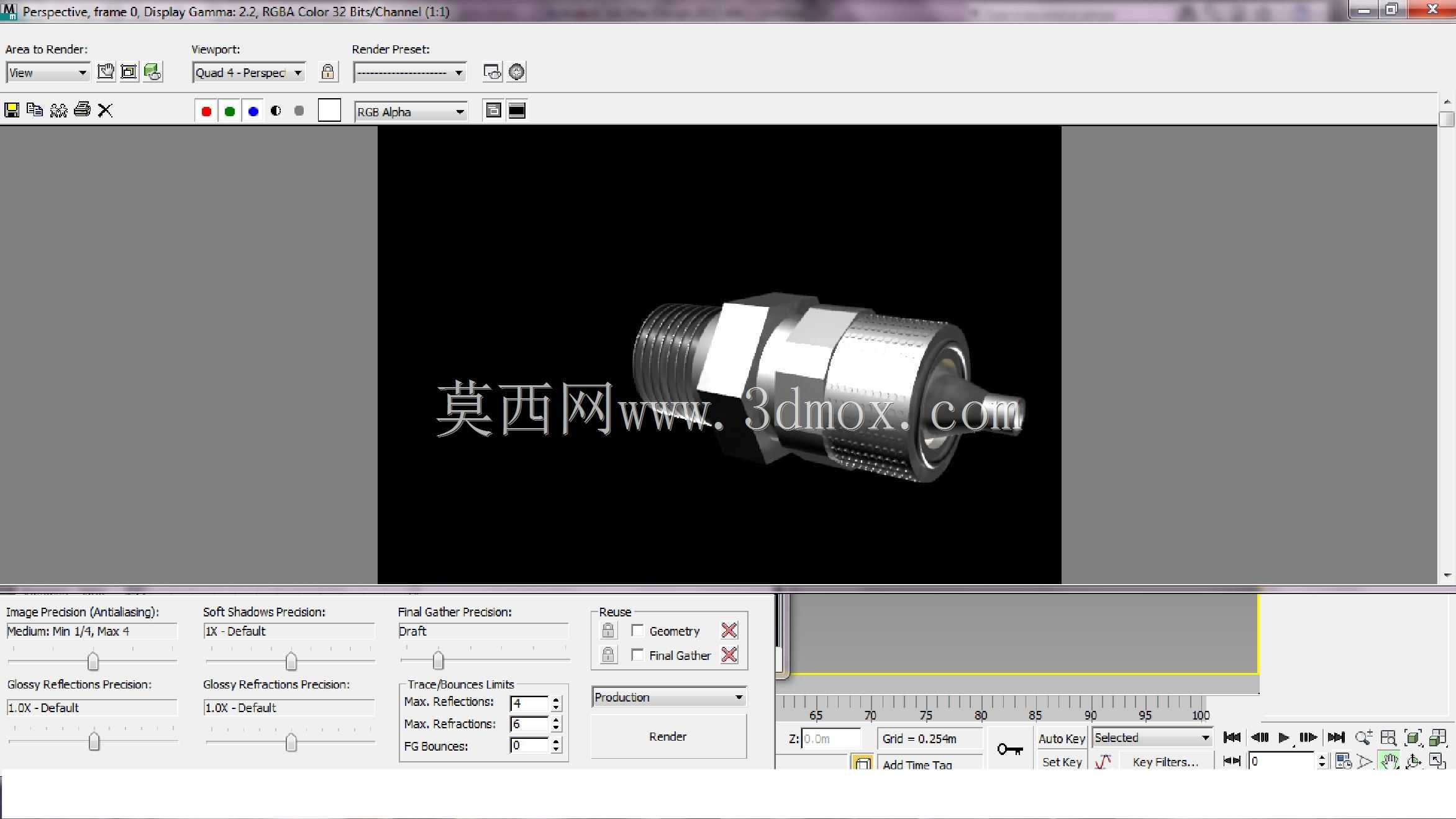Select the Zoom All viewport tool
The image size is (1456, 819).
coord(1388,738)
